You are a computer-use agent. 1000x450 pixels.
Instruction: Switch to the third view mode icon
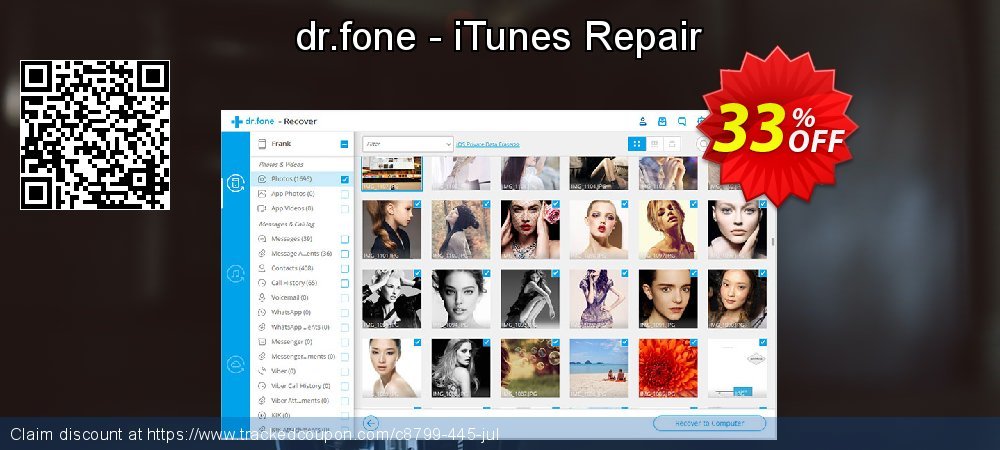[x=672, y=144]
